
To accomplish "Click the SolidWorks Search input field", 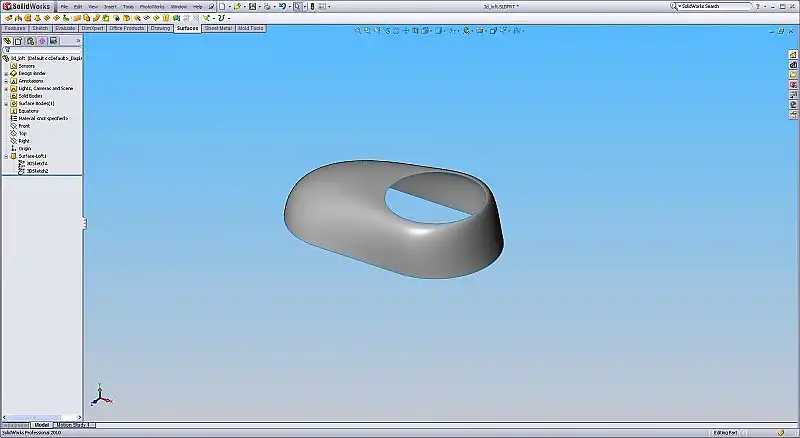I will click(712, 6).
